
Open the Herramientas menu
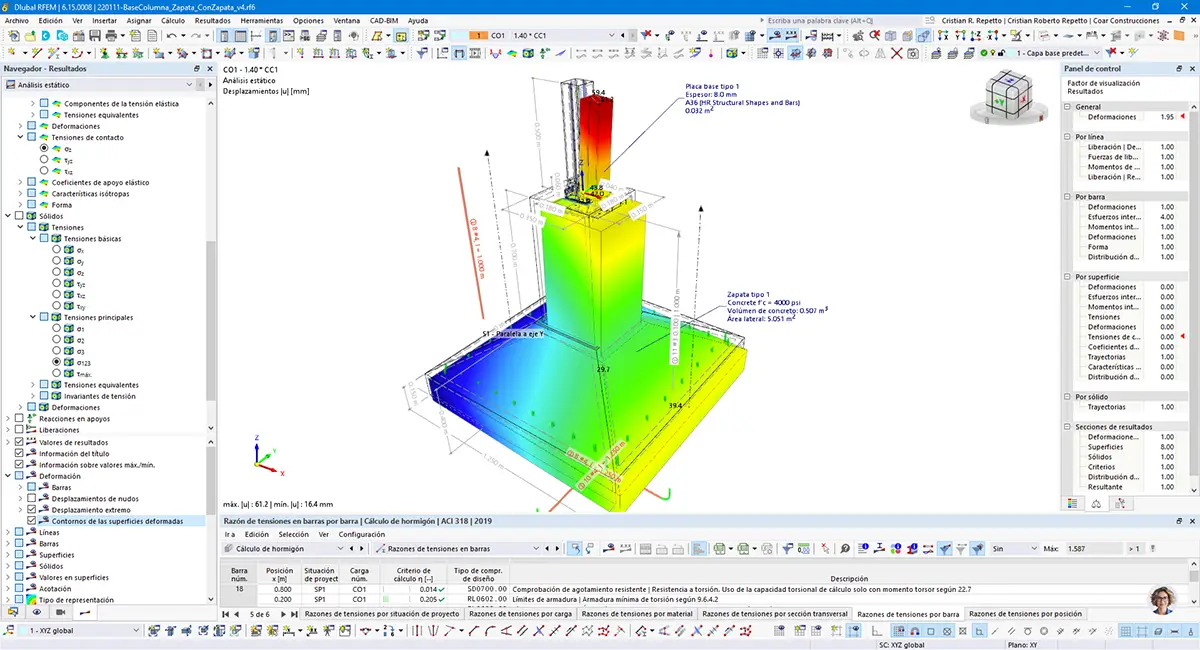(261, 20)
